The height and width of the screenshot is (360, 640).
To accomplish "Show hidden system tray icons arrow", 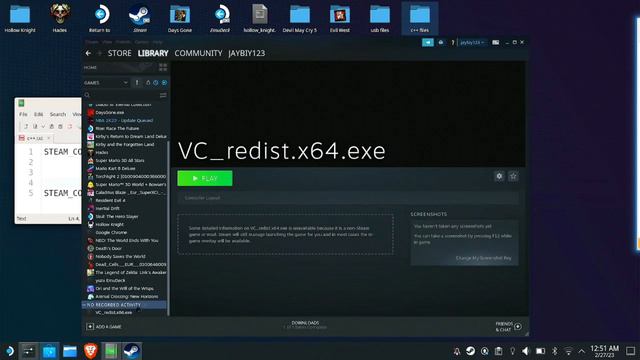I will coord(582,351).
